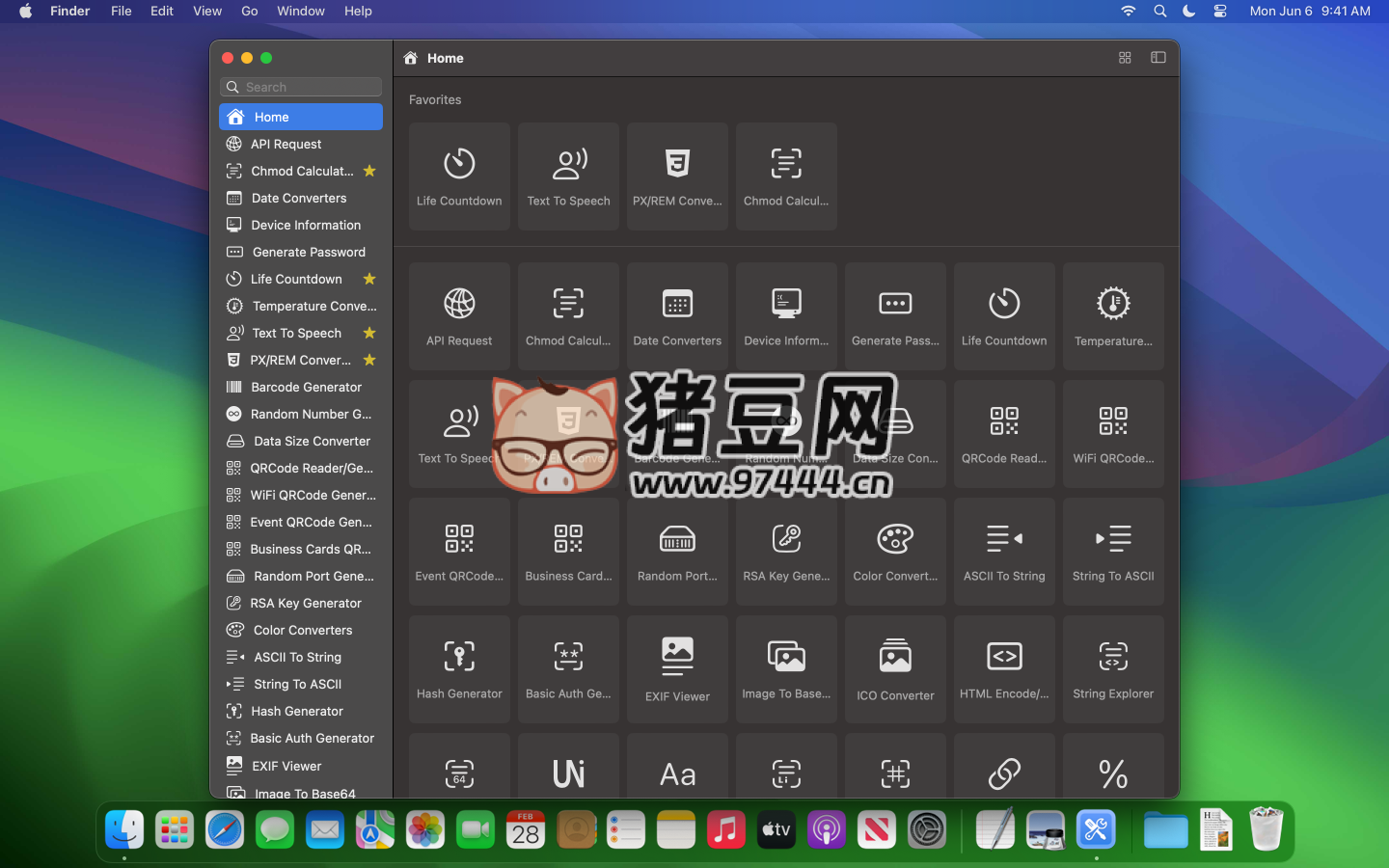Open API Request tool card
The width and height of the screenshot is (1389, 868).
point(459,316)
